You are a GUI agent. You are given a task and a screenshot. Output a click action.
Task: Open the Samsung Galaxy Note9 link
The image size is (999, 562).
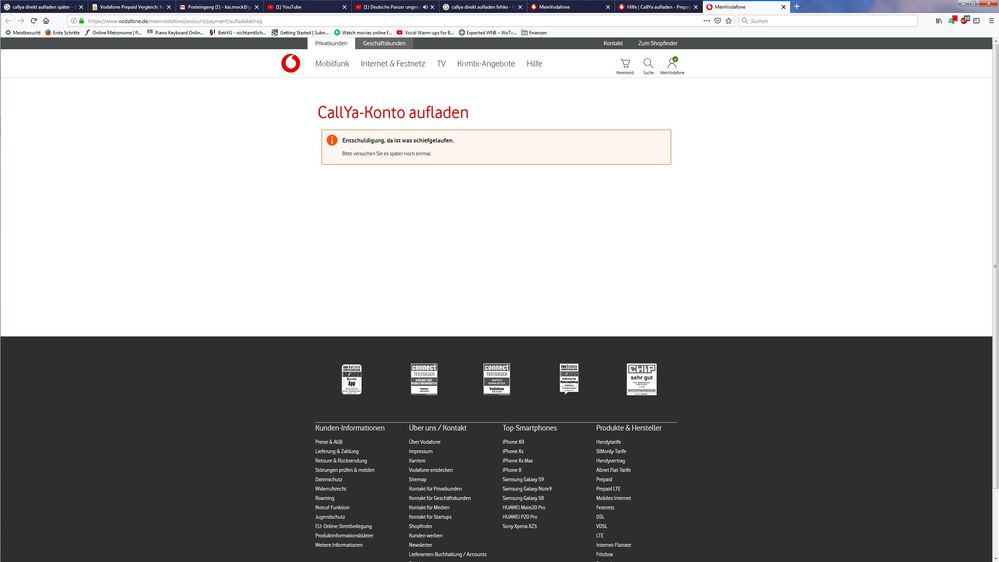[527, 489]
